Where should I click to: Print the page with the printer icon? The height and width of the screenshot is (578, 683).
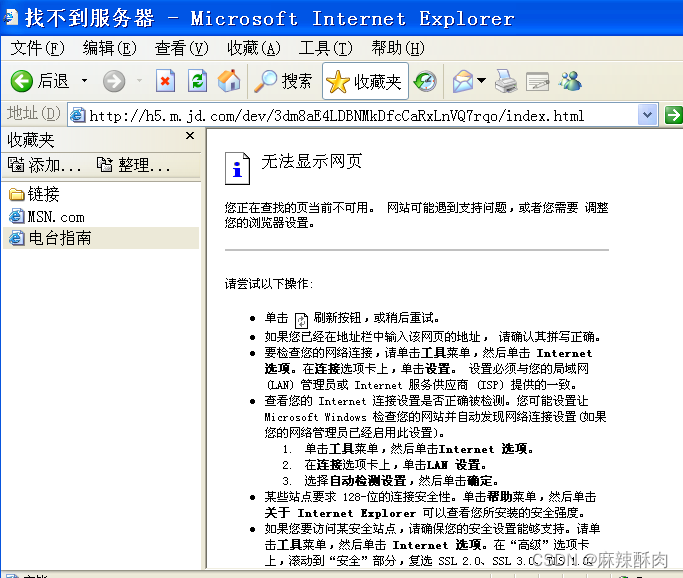click(506, 81)
